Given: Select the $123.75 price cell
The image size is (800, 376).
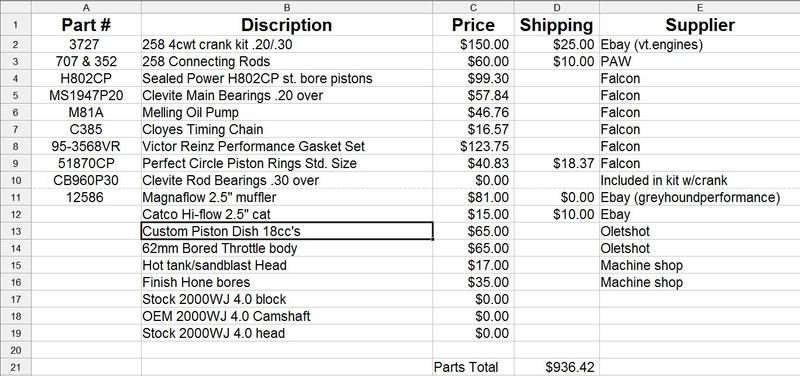Looking at the screenshot, I should pos(473,146).
